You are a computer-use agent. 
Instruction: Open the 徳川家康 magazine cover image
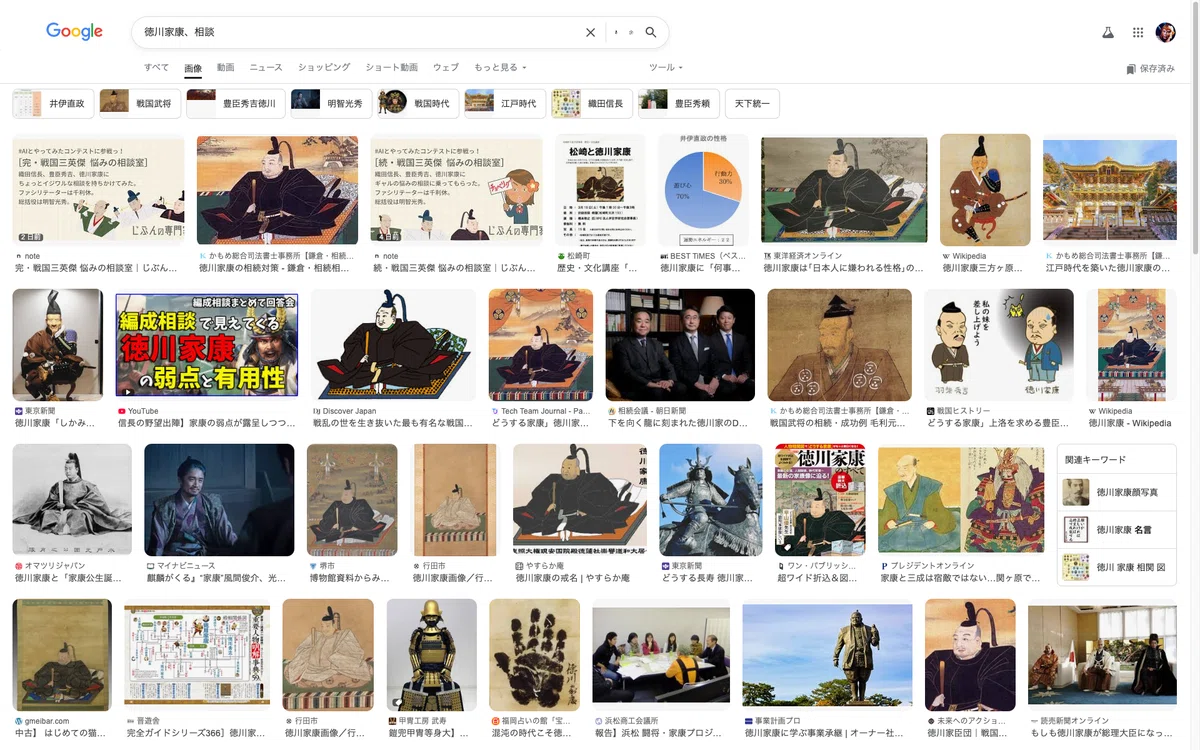coord(820,500)
